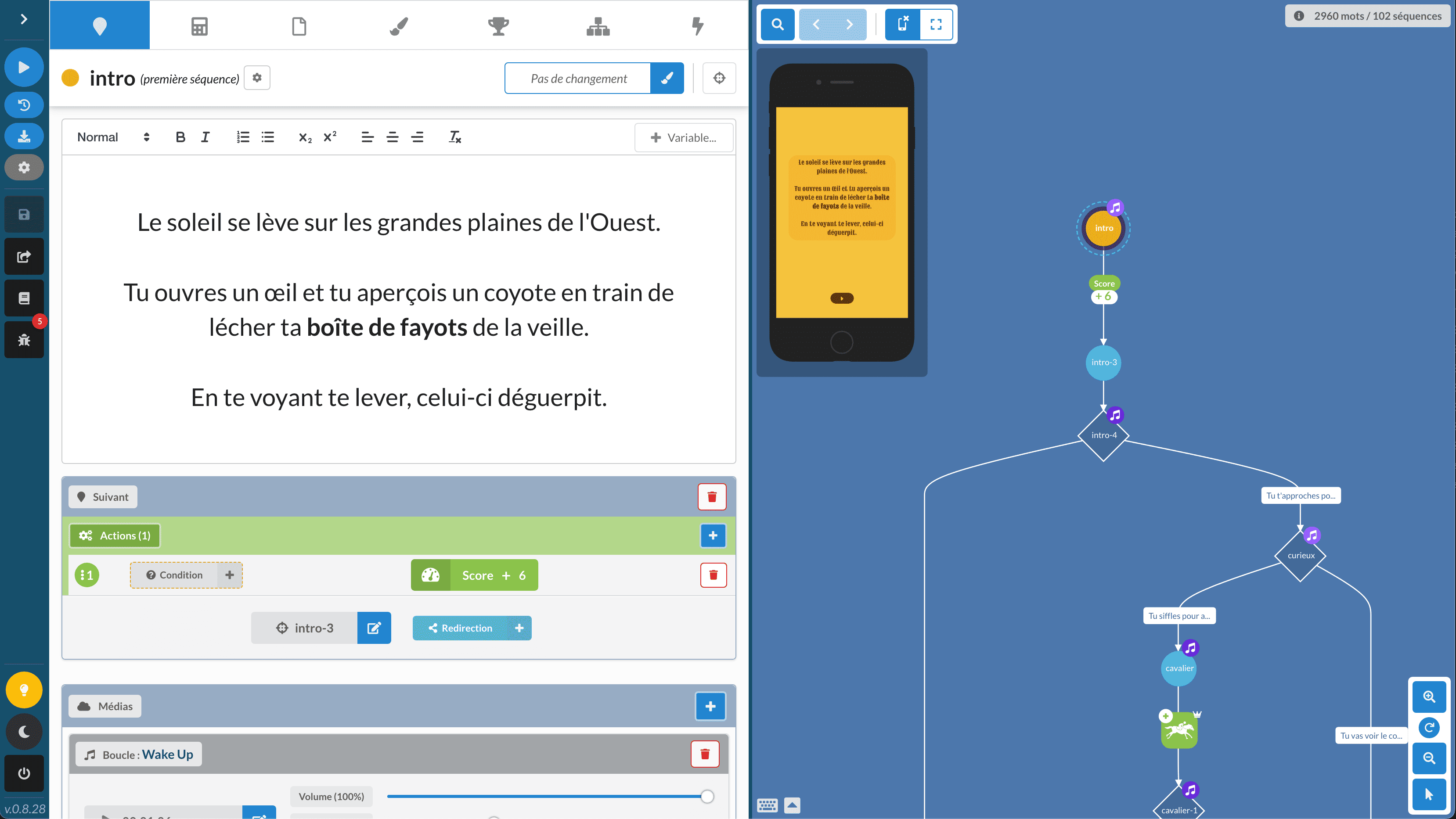Adjust the Volume 100% slider handle
The width and height of the screenshot is (1456, 819).
[706, 797]
